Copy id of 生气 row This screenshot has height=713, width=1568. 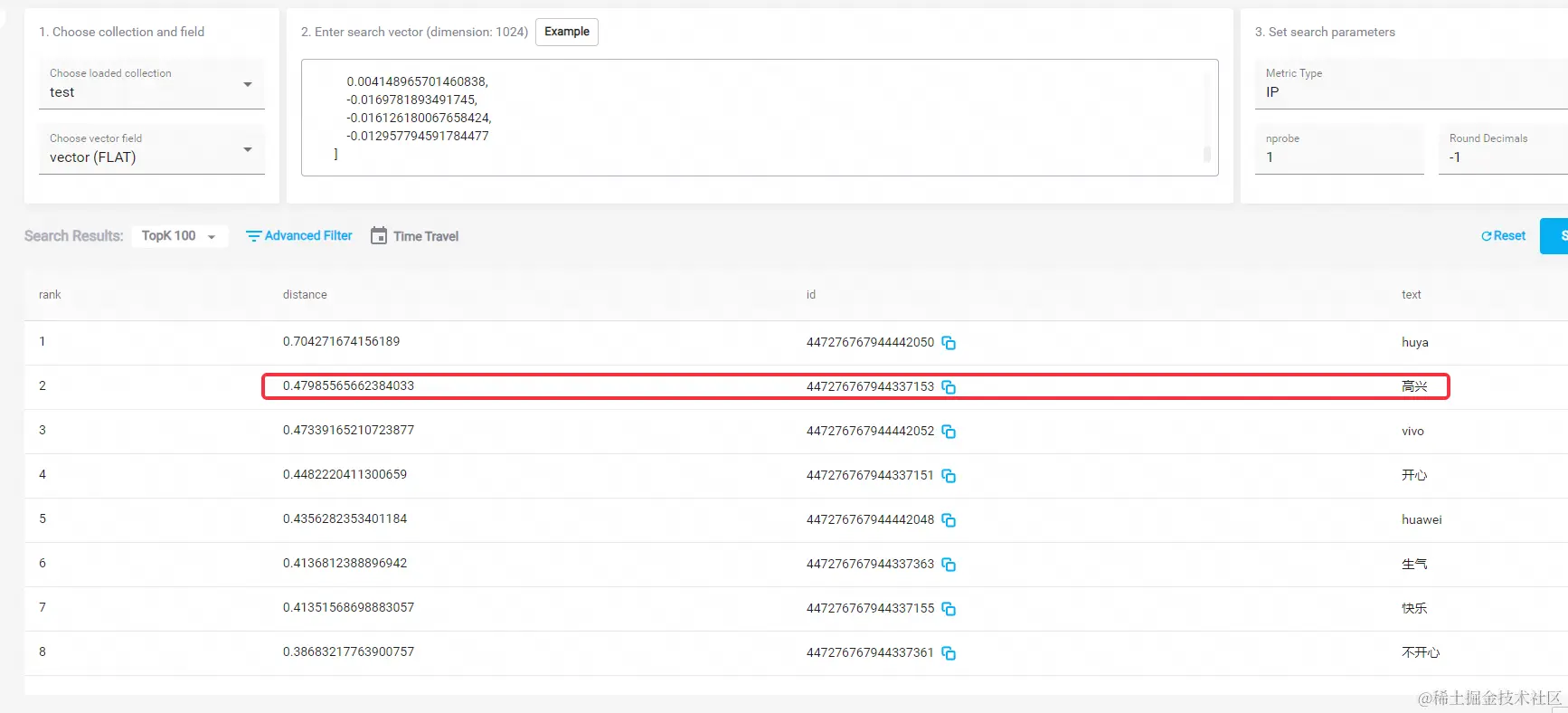[949, 565]
